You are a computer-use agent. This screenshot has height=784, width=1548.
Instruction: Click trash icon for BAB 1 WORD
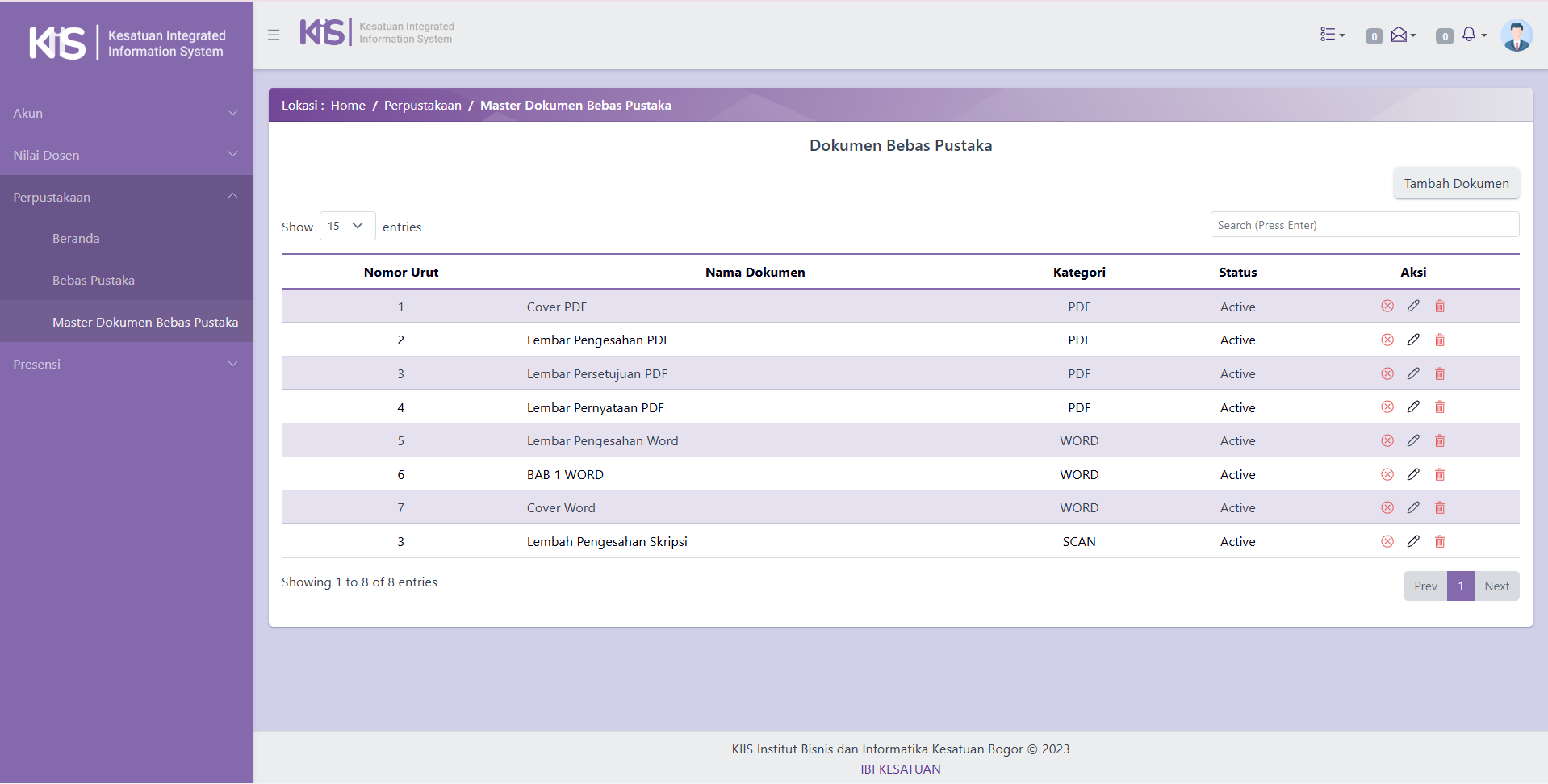click(x=1440, y=475)
